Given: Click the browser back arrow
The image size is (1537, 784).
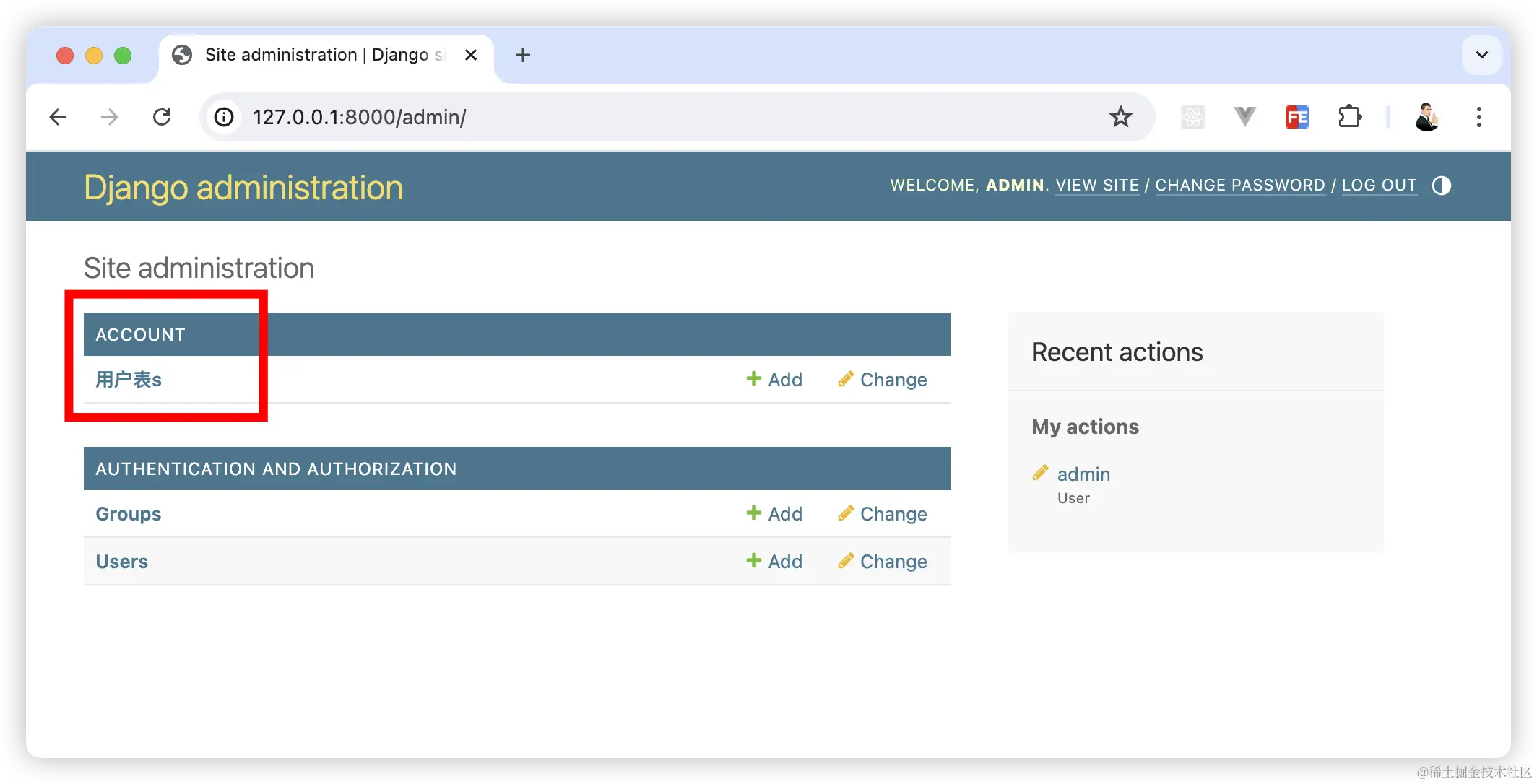Looking at the screenshot, I should (59, 117).
